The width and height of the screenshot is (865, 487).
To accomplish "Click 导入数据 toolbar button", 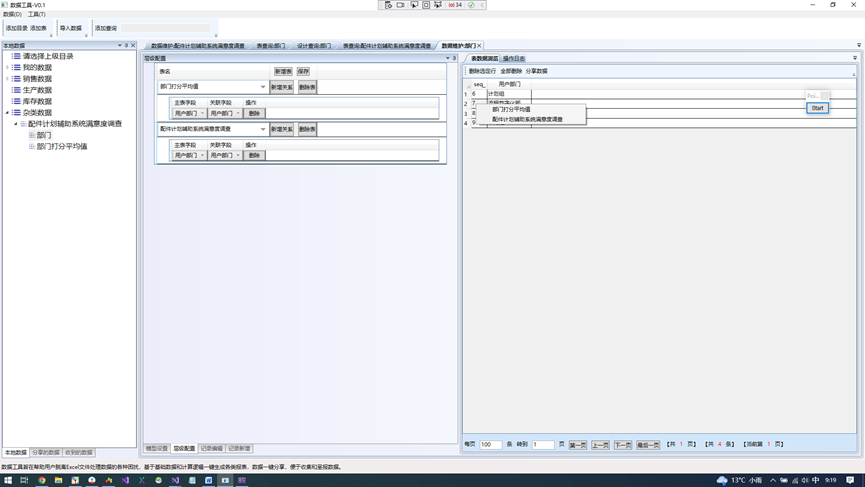I will [71, 28].
